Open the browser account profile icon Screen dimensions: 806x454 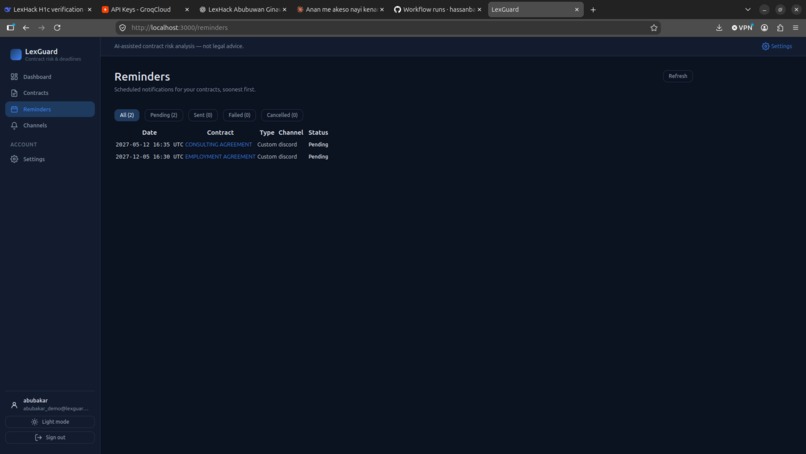tap(764, 28)
